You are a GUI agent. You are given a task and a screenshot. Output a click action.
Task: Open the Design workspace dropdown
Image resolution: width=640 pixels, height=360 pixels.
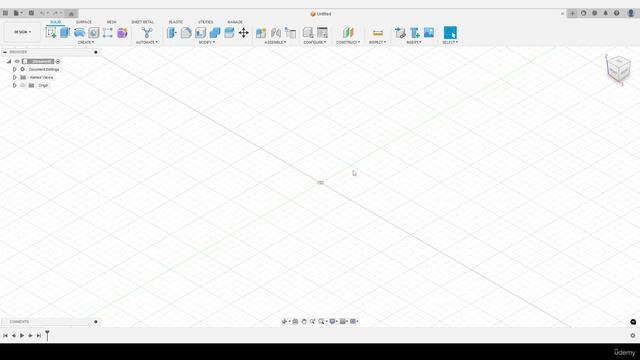(x=22, y=32)
